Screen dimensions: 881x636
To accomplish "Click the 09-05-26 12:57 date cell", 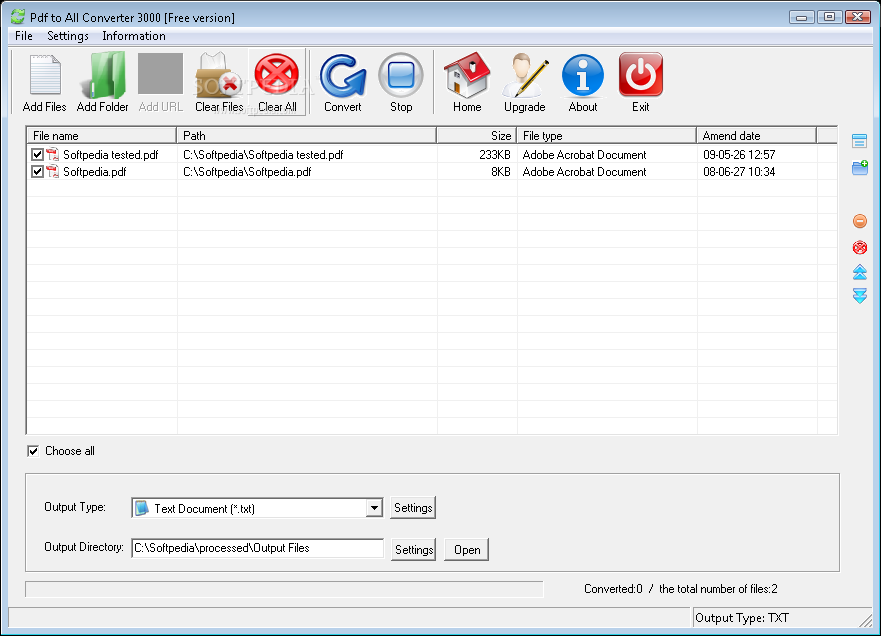I will [739, 155].
